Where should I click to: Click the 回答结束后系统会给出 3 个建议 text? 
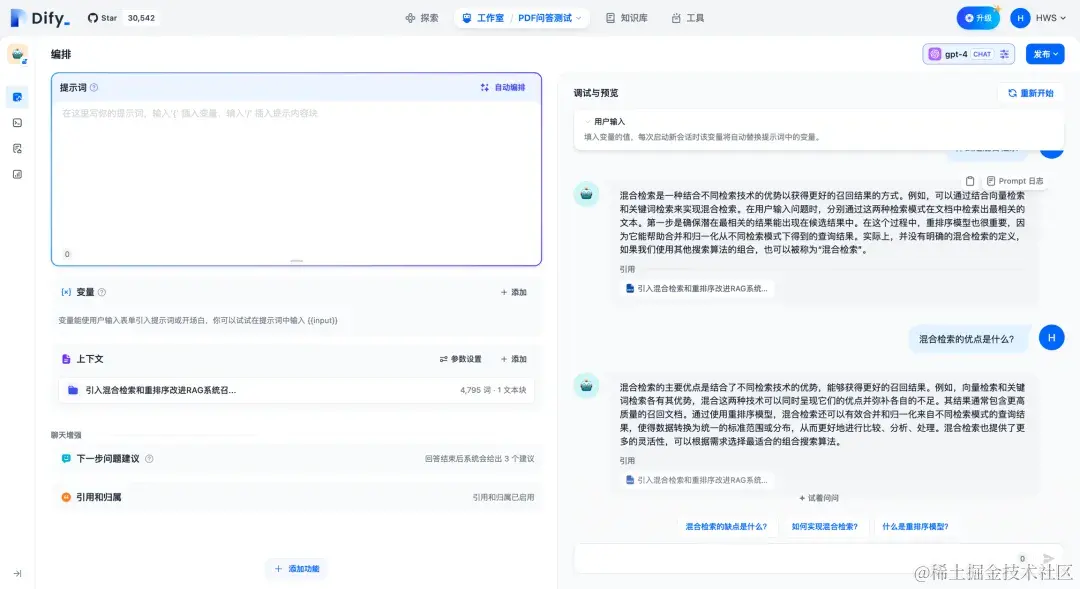coord(479,458)
